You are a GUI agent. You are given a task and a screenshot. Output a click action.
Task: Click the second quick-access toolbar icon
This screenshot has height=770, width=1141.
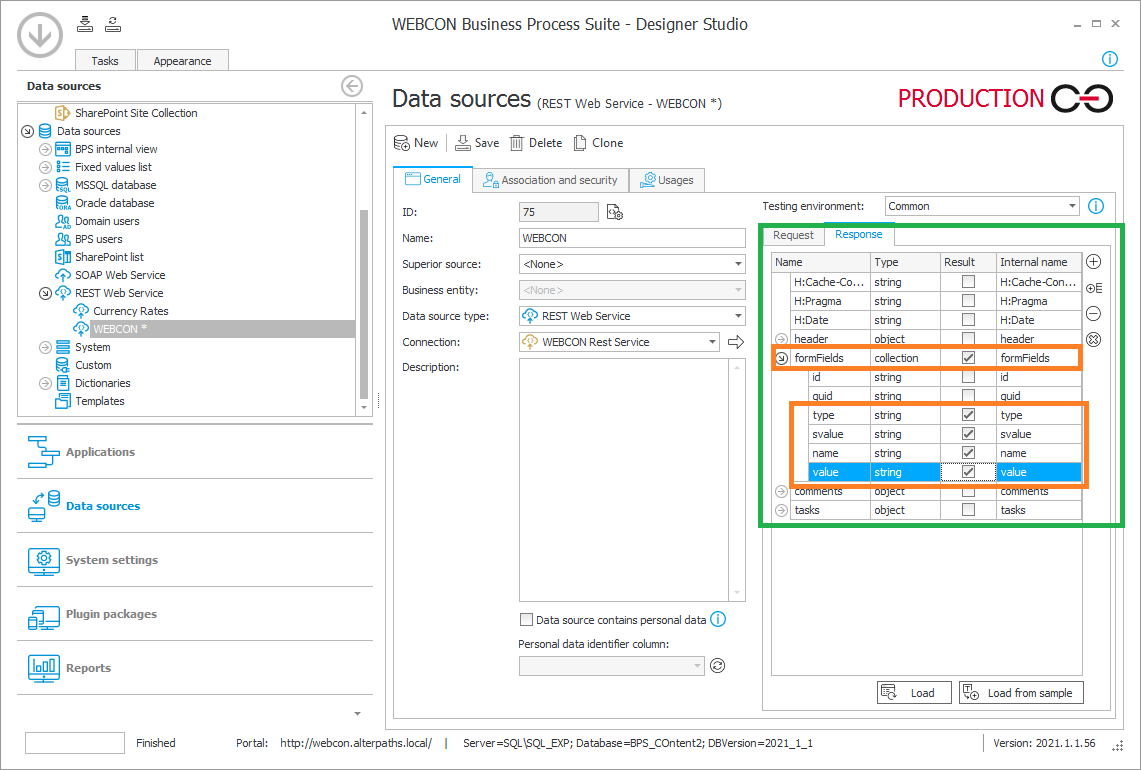tap(113, 24)
